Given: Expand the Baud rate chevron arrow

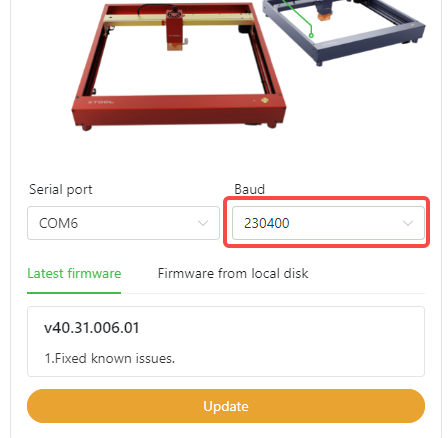Looking at the screenshot, I should coord(408,223).
